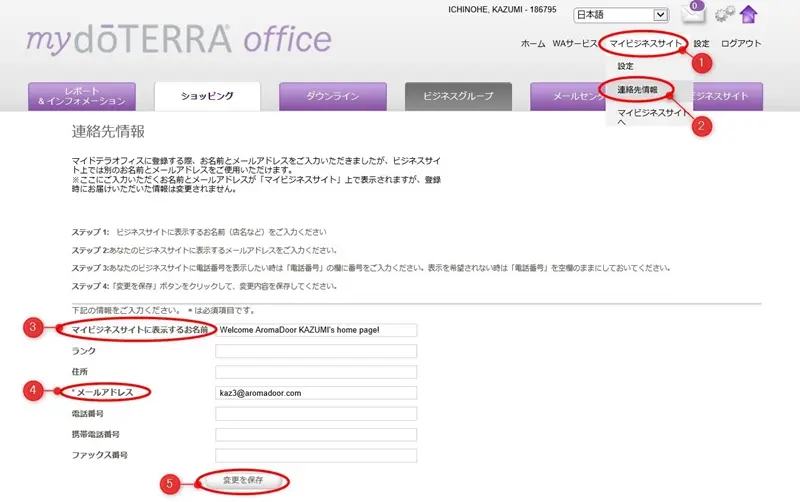Select マイビジネスサイトへ in the dropdown
The height and width of the screenshot is (502, 800).
click(x=651, y=117)
